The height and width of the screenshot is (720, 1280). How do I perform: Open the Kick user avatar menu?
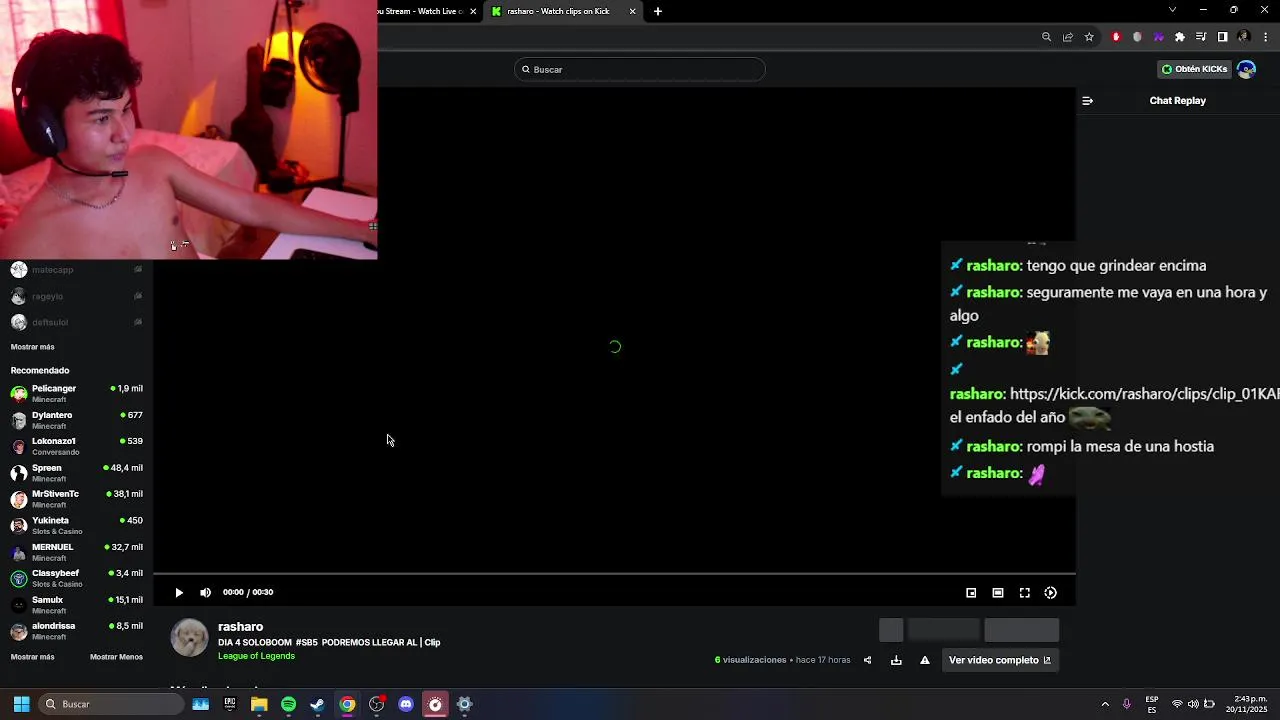(1246, 69)
